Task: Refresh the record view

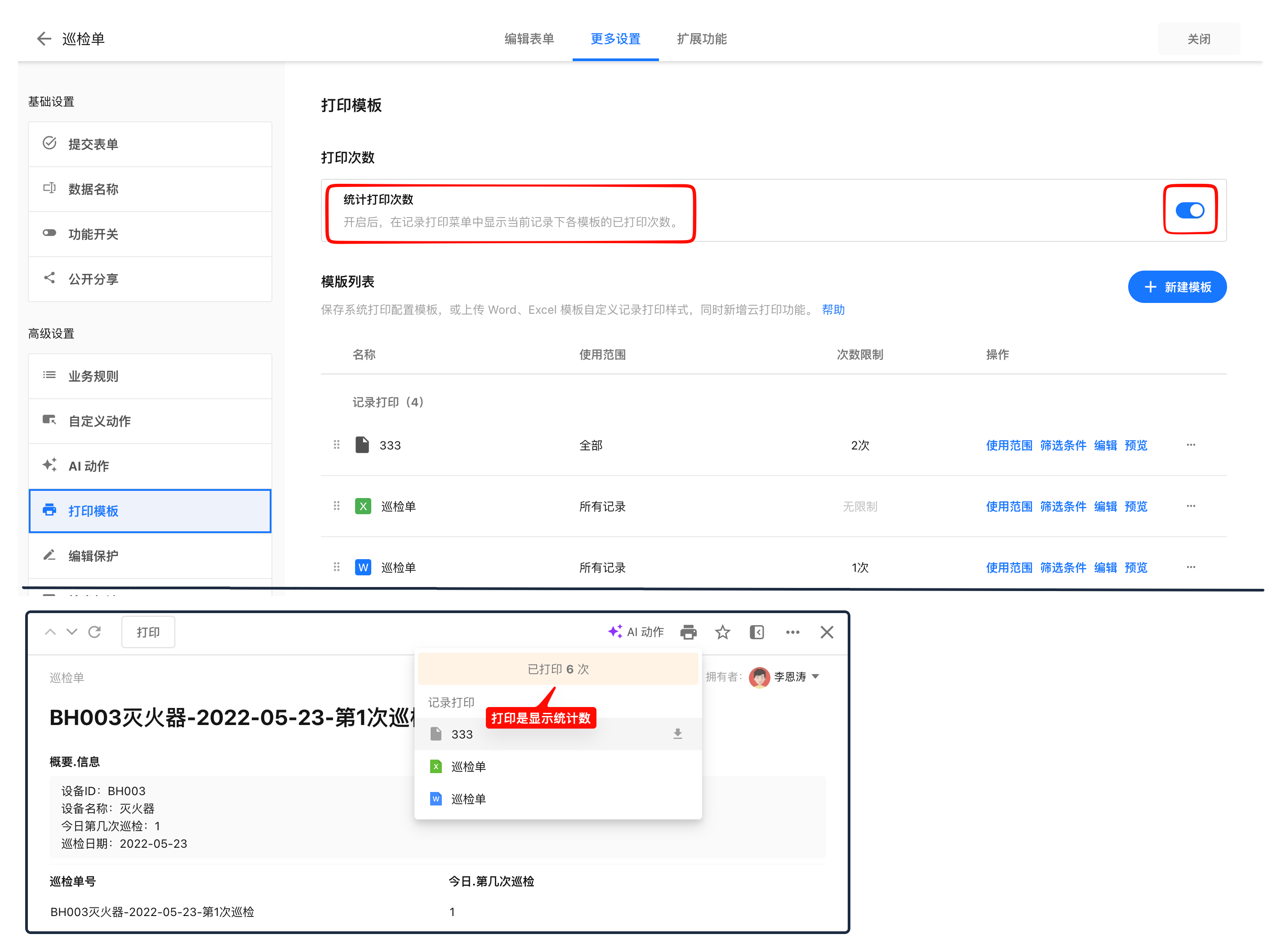Action: [x=94, y=632]
